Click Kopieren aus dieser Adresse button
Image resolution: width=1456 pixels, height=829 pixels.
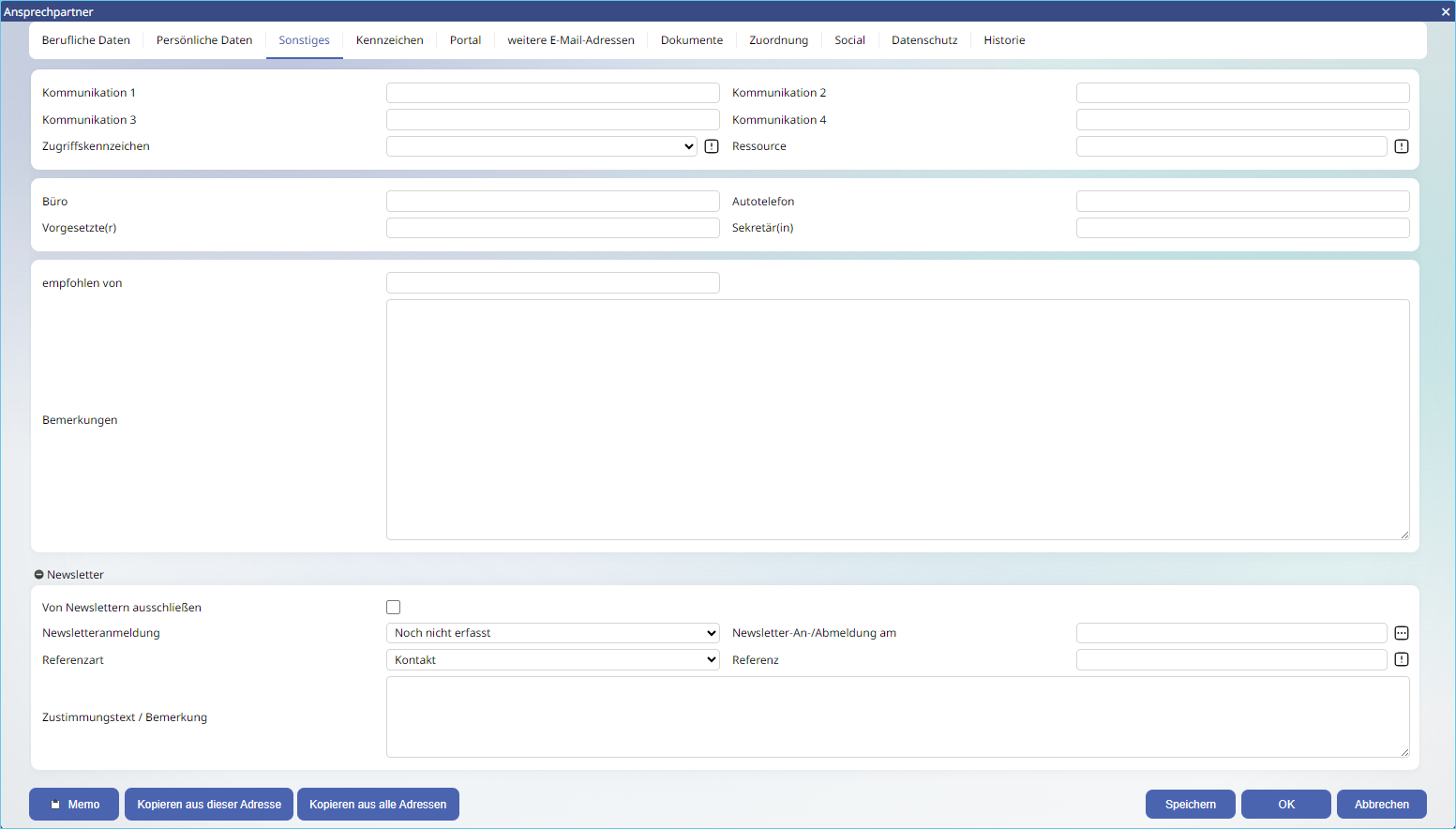[x=209, y=805]
